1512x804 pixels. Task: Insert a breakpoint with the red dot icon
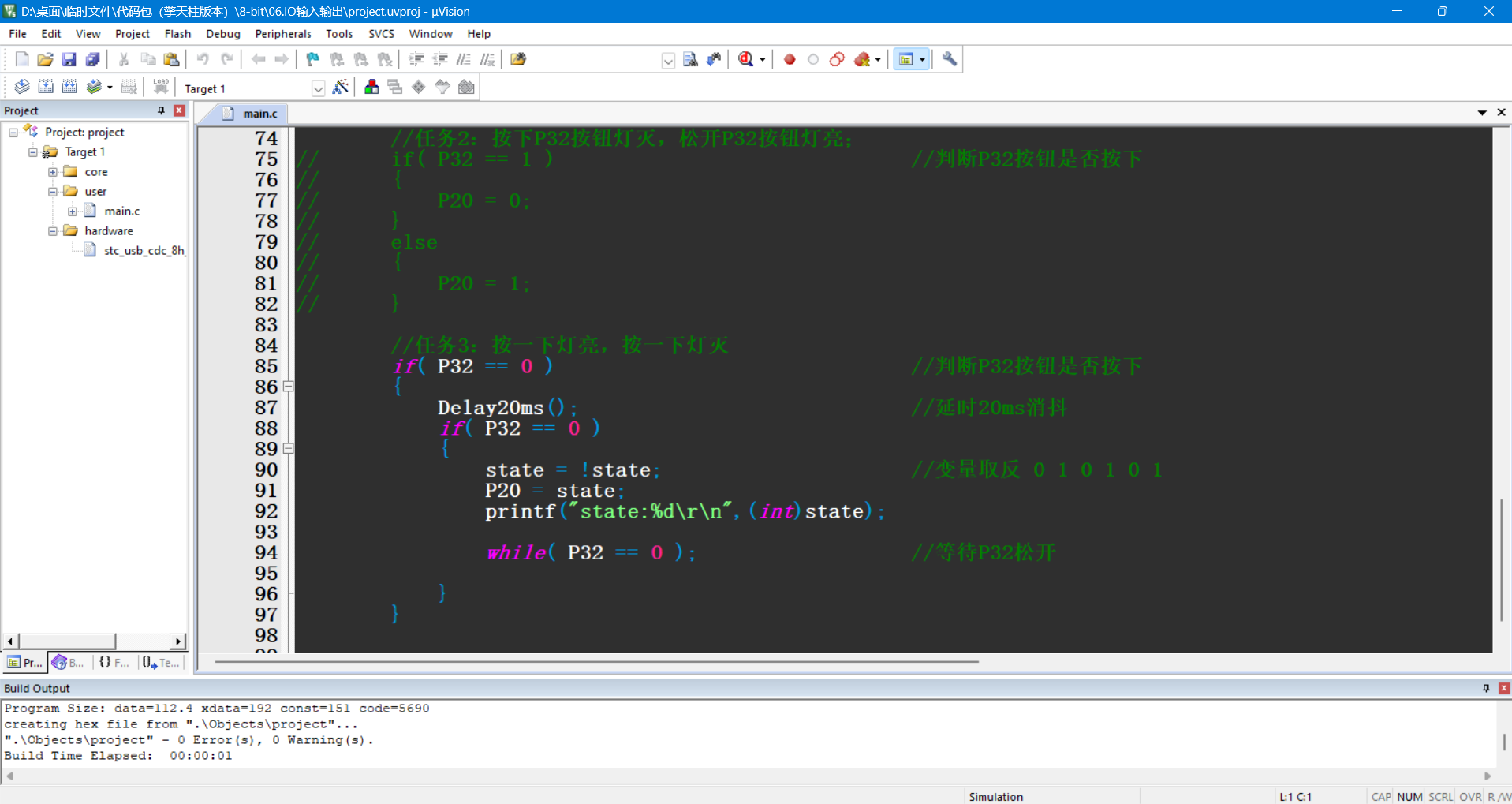pos(790,59)
